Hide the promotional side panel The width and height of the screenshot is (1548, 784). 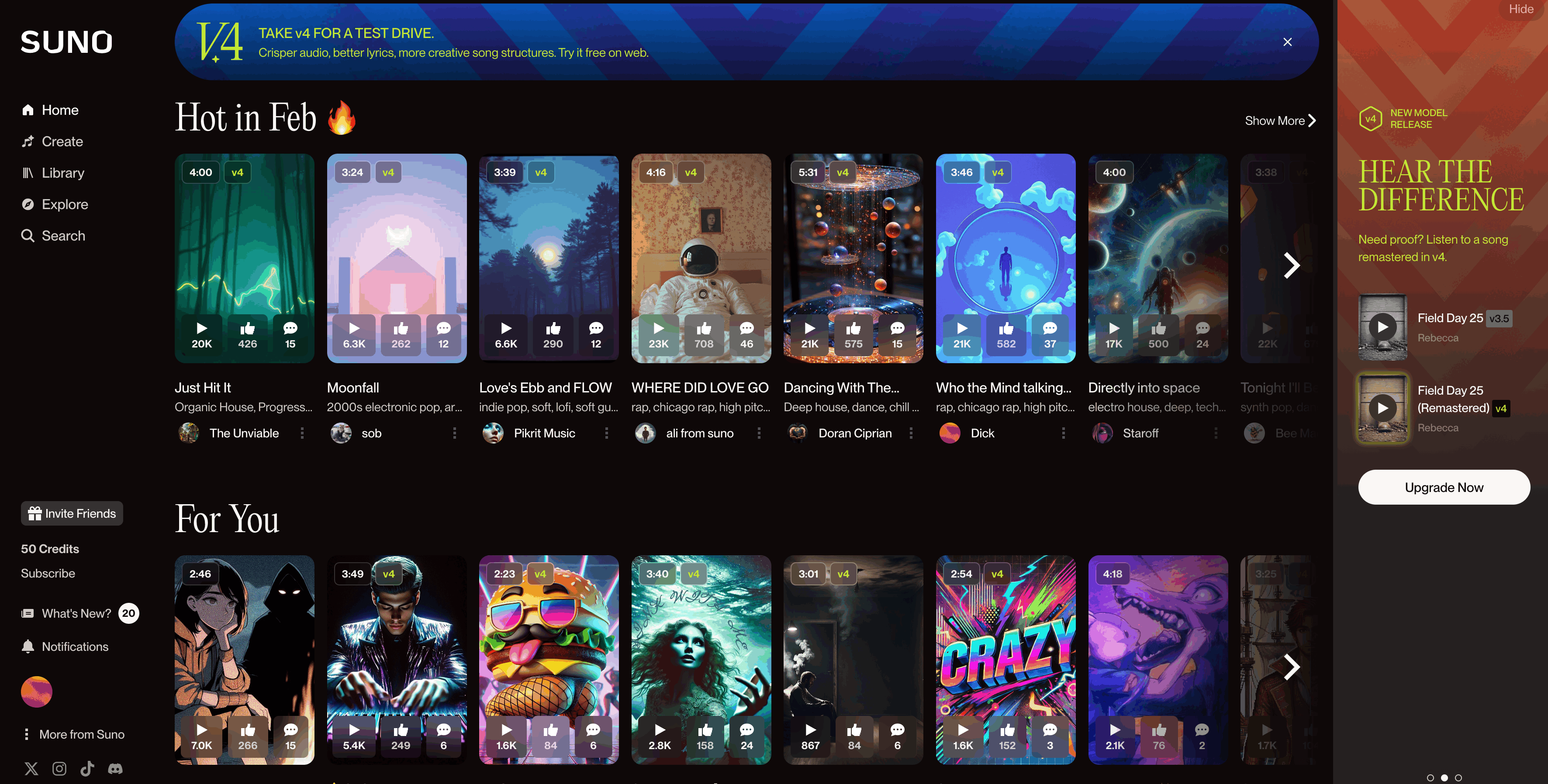pos(1520,9)
